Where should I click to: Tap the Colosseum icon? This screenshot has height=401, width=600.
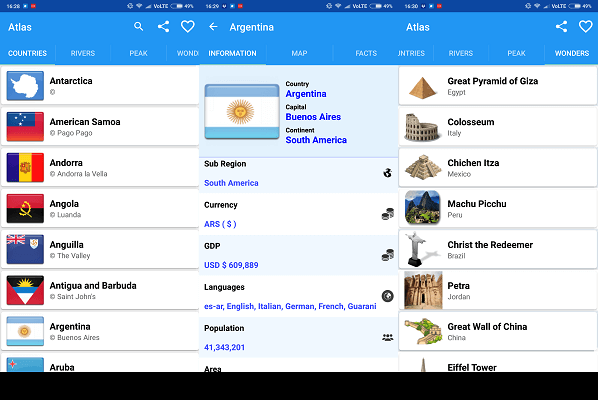click(422, 128)
